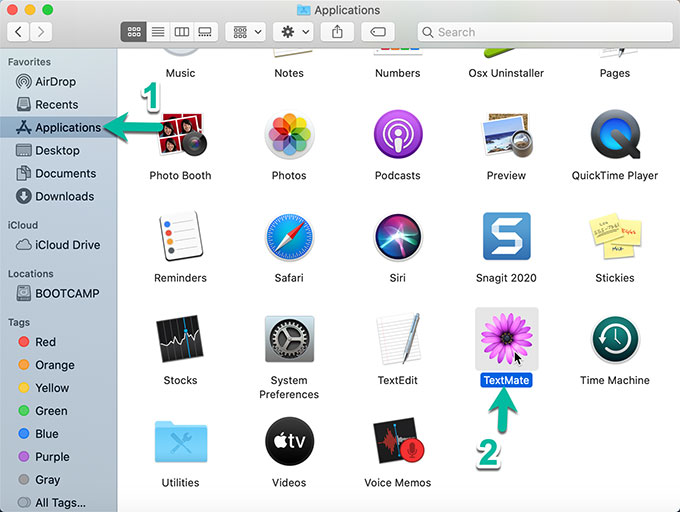Open the BOOTCAMP volume
Screen dimensions: 680x512
(59, 294)
